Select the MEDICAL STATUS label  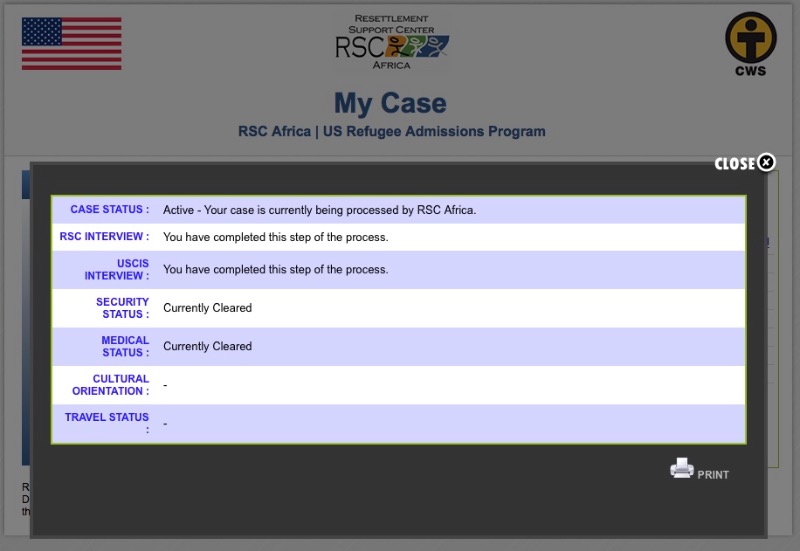(126, 346)
